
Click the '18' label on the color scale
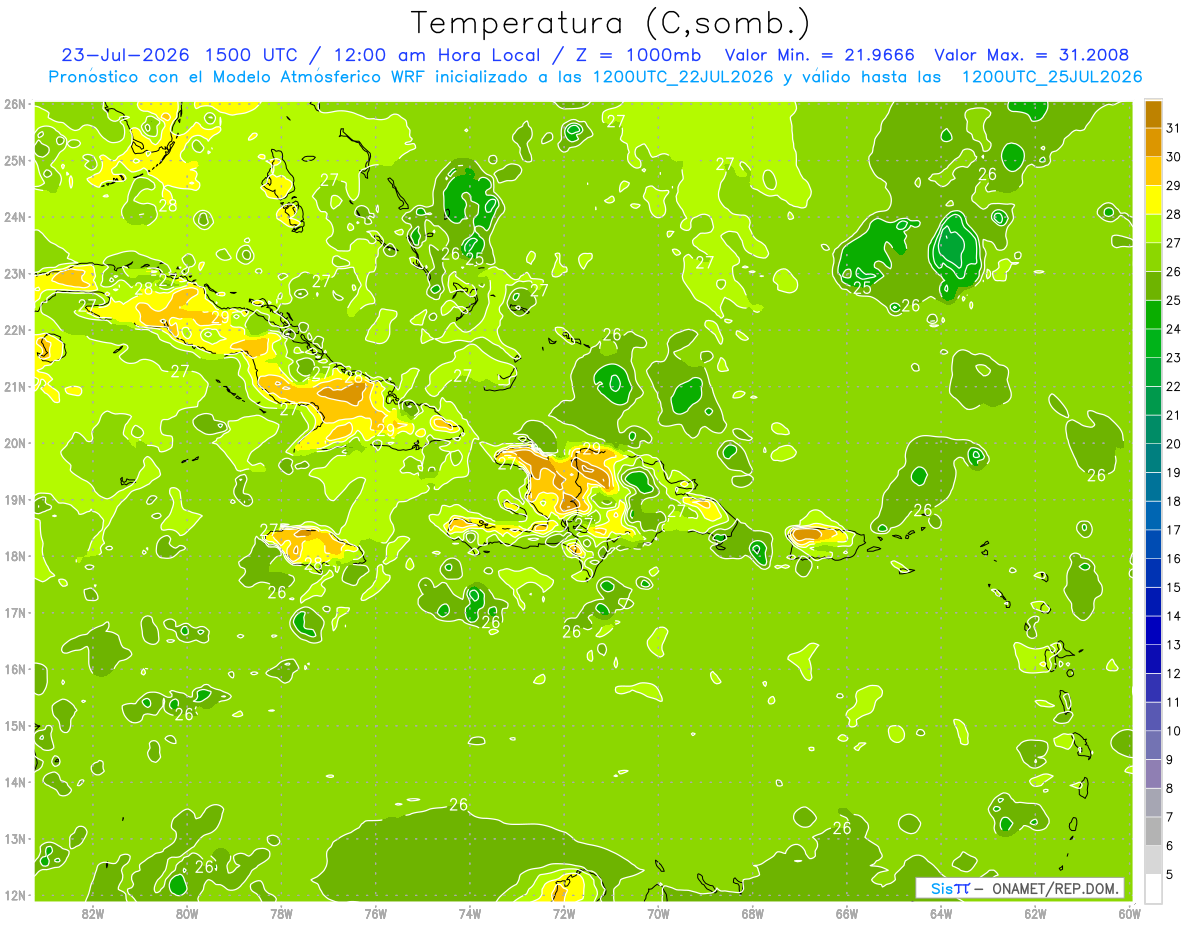tap(1174, 502)
